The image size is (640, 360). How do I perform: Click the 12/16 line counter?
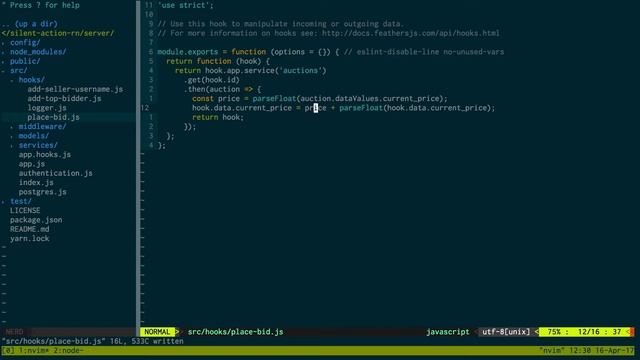pyautogui.click(x=589, y=332)
